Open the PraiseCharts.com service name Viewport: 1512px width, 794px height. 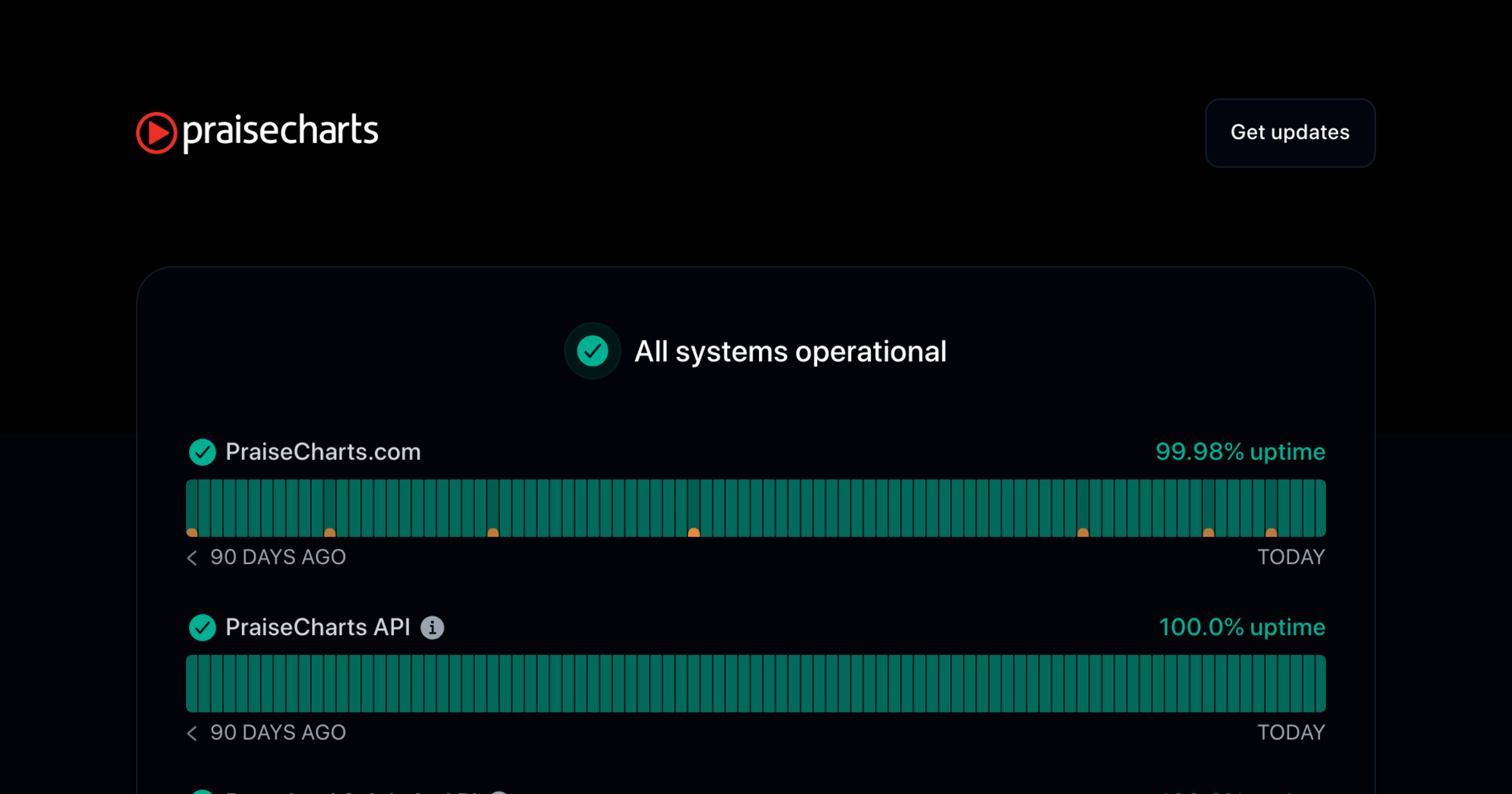[323, 452]
